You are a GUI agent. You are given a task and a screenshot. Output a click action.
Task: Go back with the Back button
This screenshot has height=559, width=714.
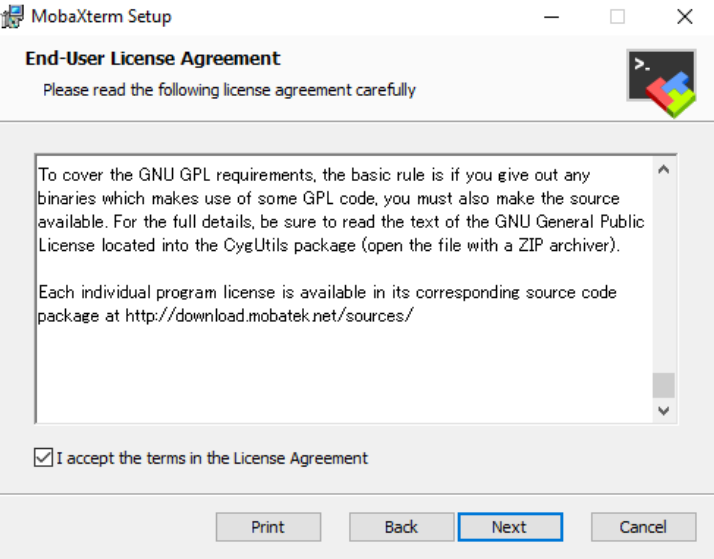(x=401, y=527)
